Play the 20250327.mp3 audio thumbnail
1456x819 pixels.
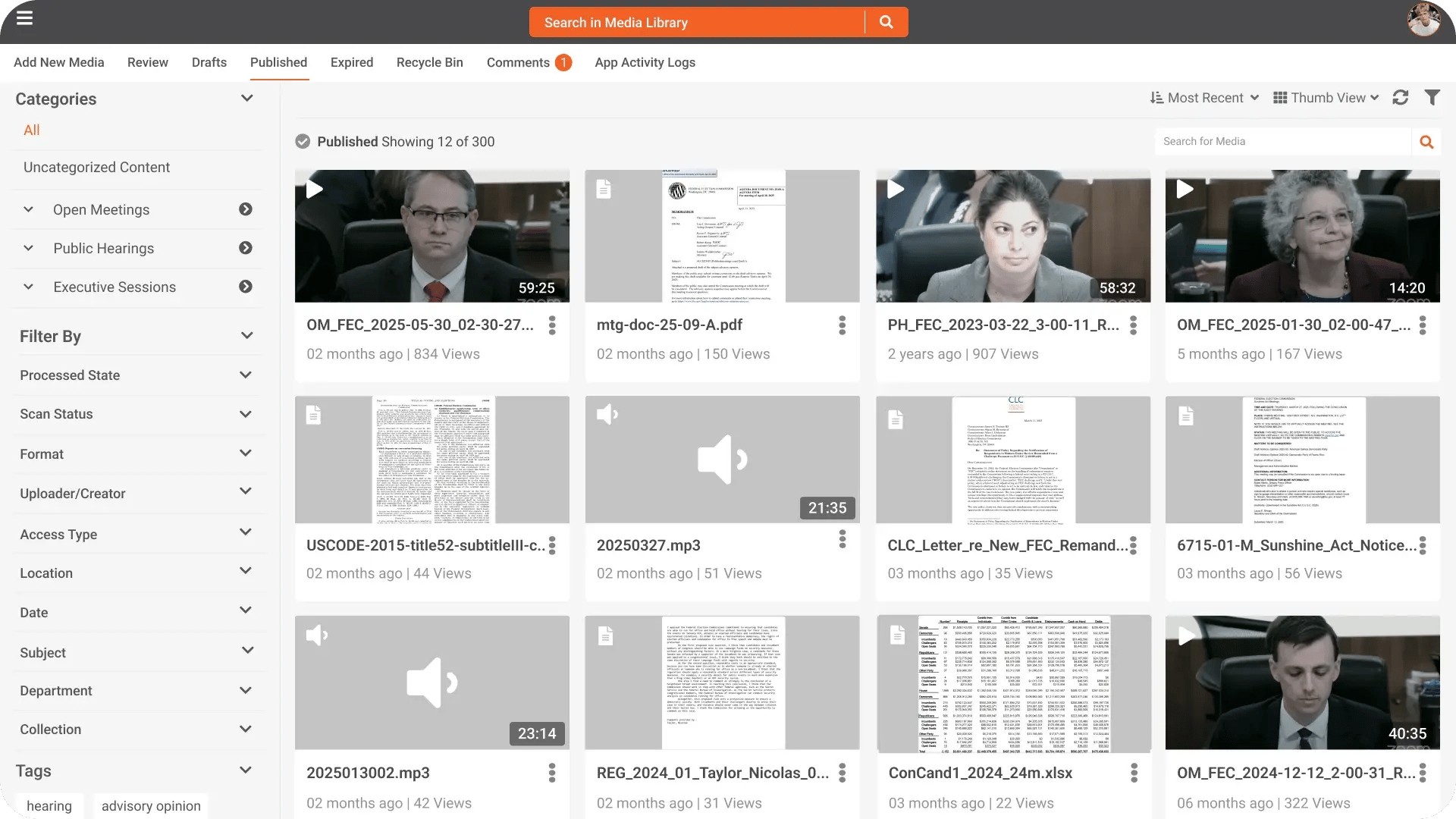click(x=722, y=460)
